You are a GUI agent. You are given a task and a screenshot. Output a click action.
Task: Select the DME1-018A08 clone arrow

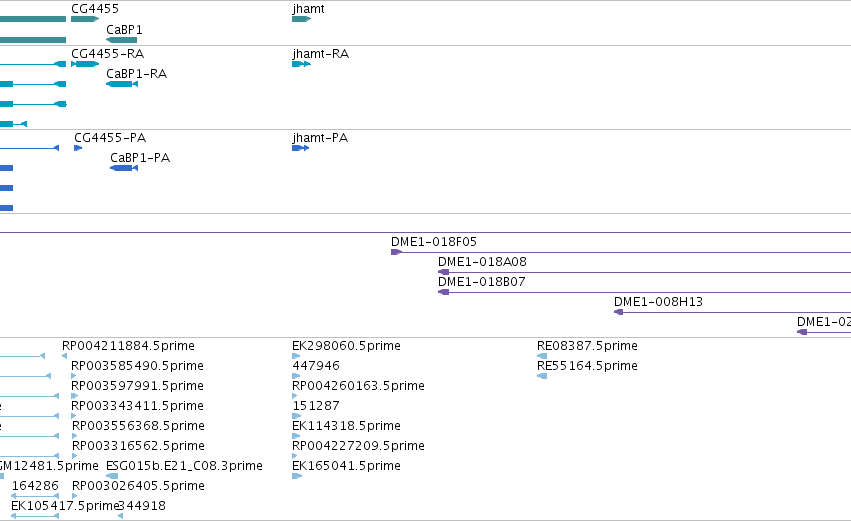tap(644, 272)
